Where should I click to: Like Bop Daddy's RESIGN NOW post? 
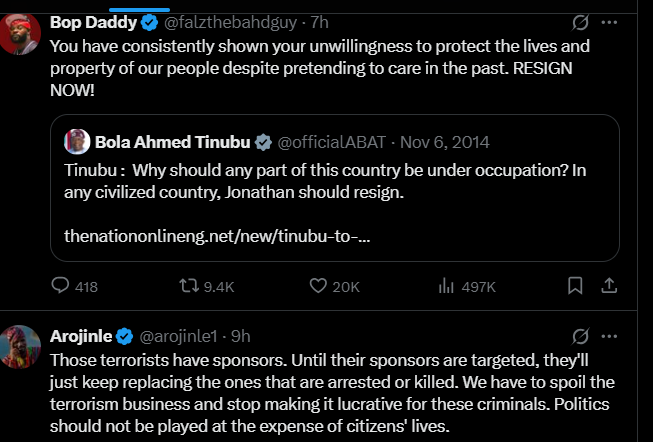click(319, 287)
